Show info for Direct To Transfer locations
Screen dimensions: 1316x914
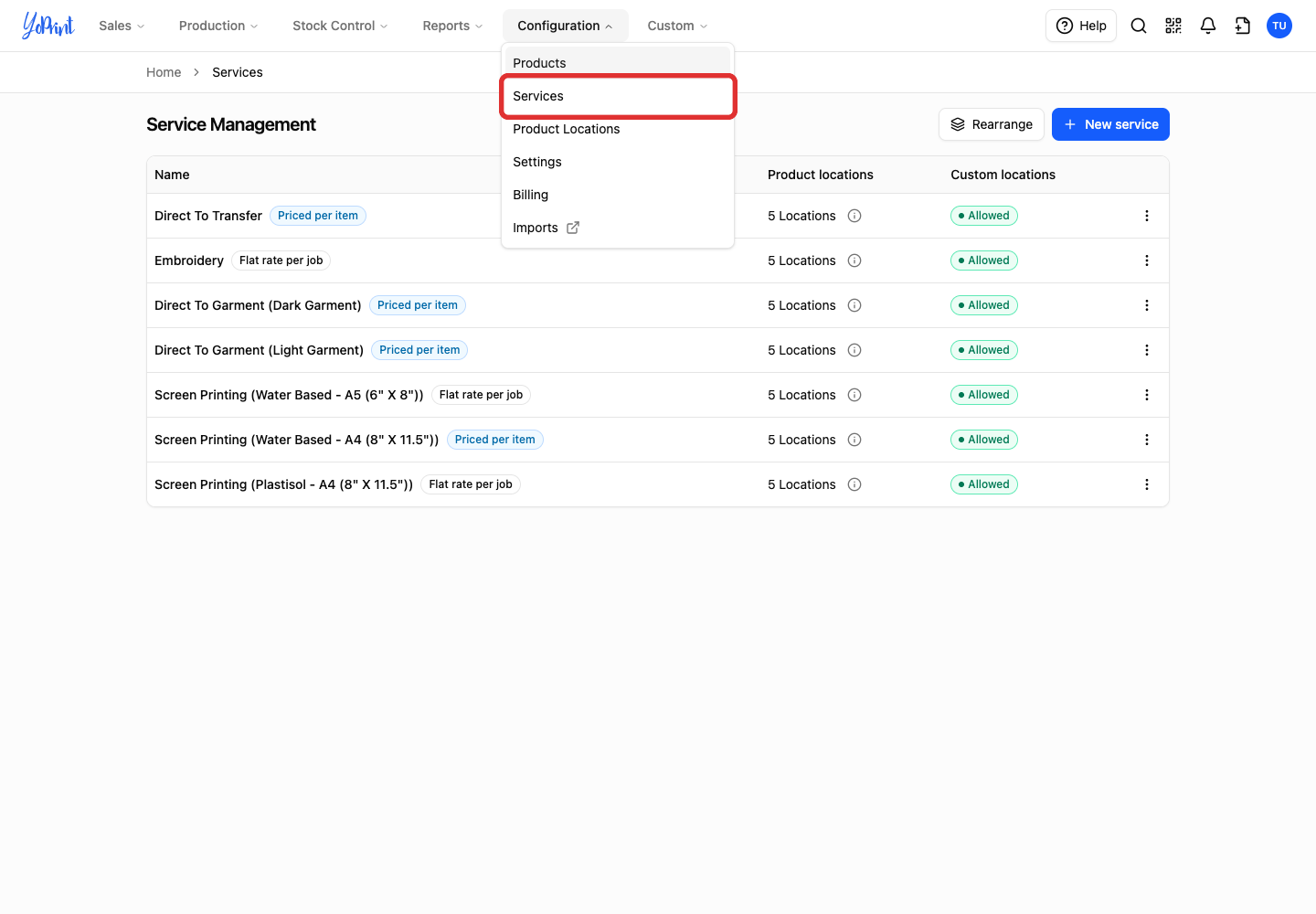(x=854, y=216)
